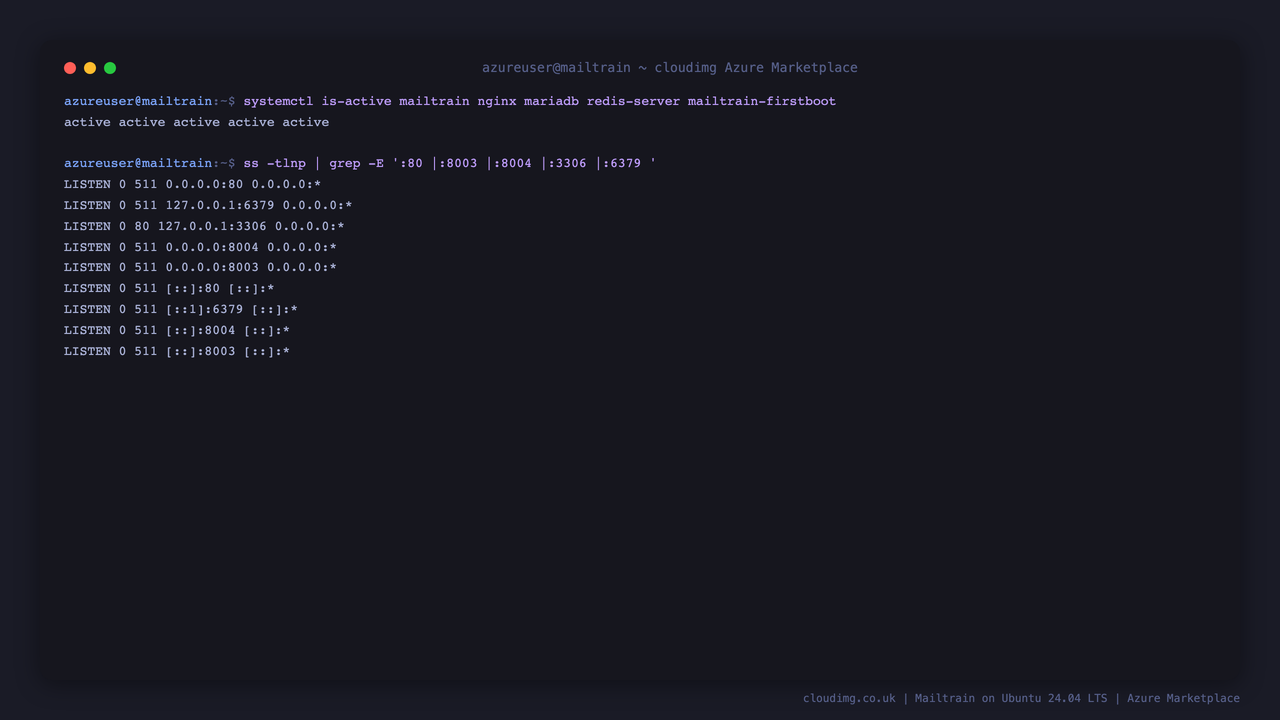Click the red close window button

(x=70, y=68)
